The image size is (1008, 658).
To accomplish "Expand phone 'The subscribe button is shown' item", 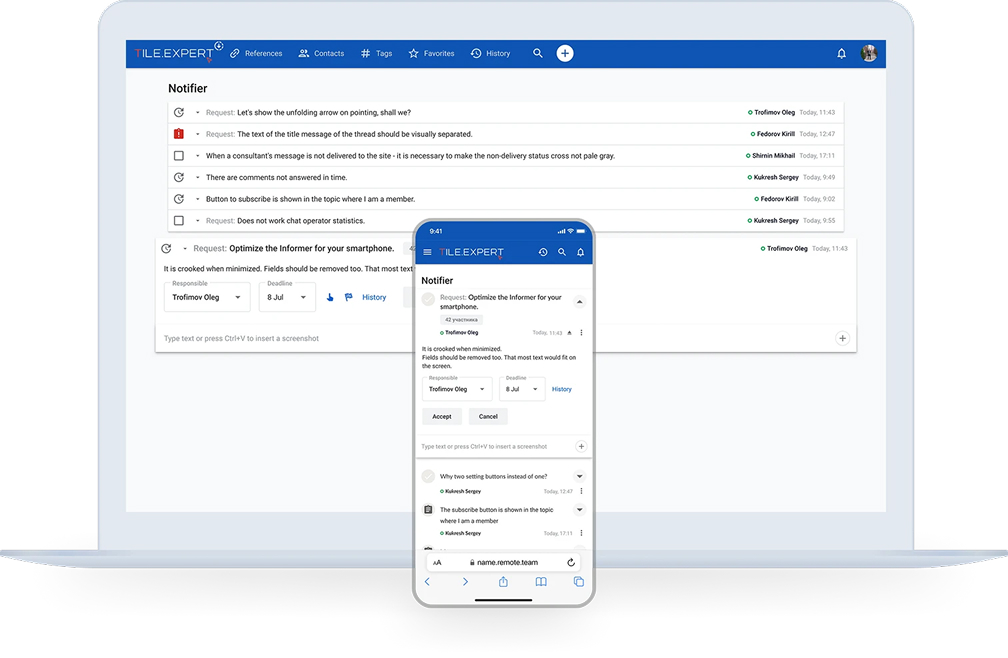I will pyautogui.click(x=579, y=510).
